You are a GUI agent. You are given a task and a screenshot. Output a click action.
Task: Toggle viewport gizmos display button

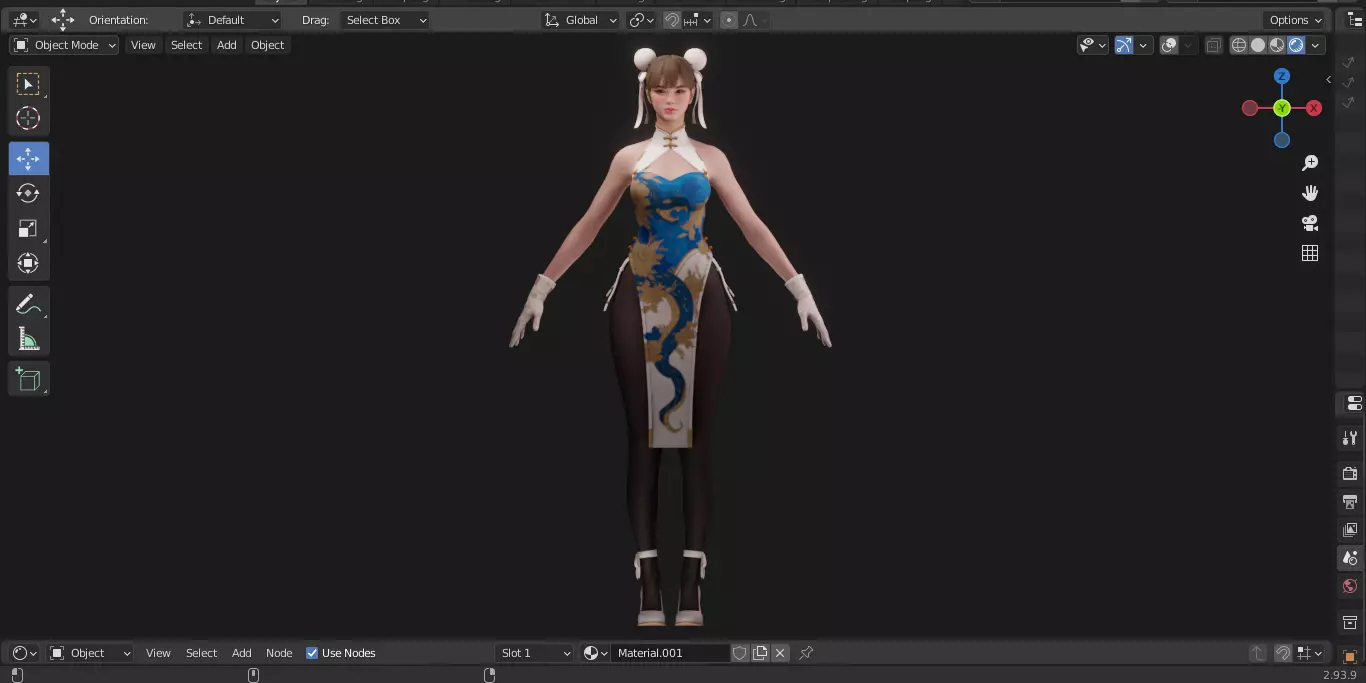tap(1124, 45)
